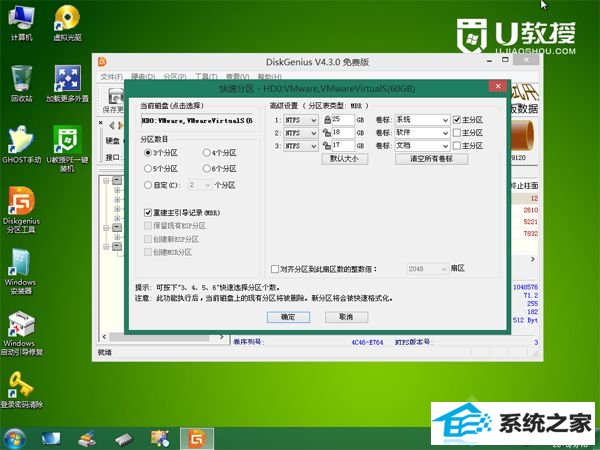Click the colorful puzzle icon in taskbar
Screen dimensions: 600x450
tap(160, 439)
